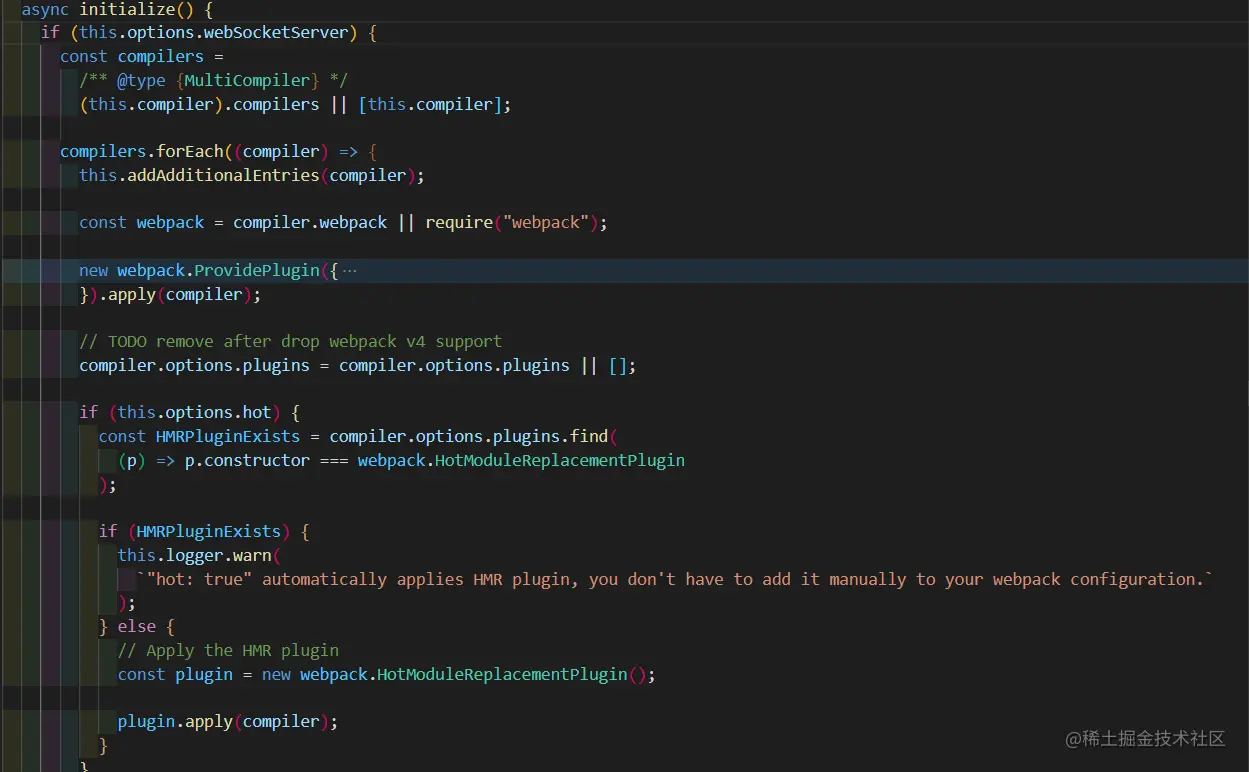This screenshot has height=772, width=1249.
Task: Click 'p.constructor' in the arrow function
Action: pyautogui.click(x=248, y=461)
